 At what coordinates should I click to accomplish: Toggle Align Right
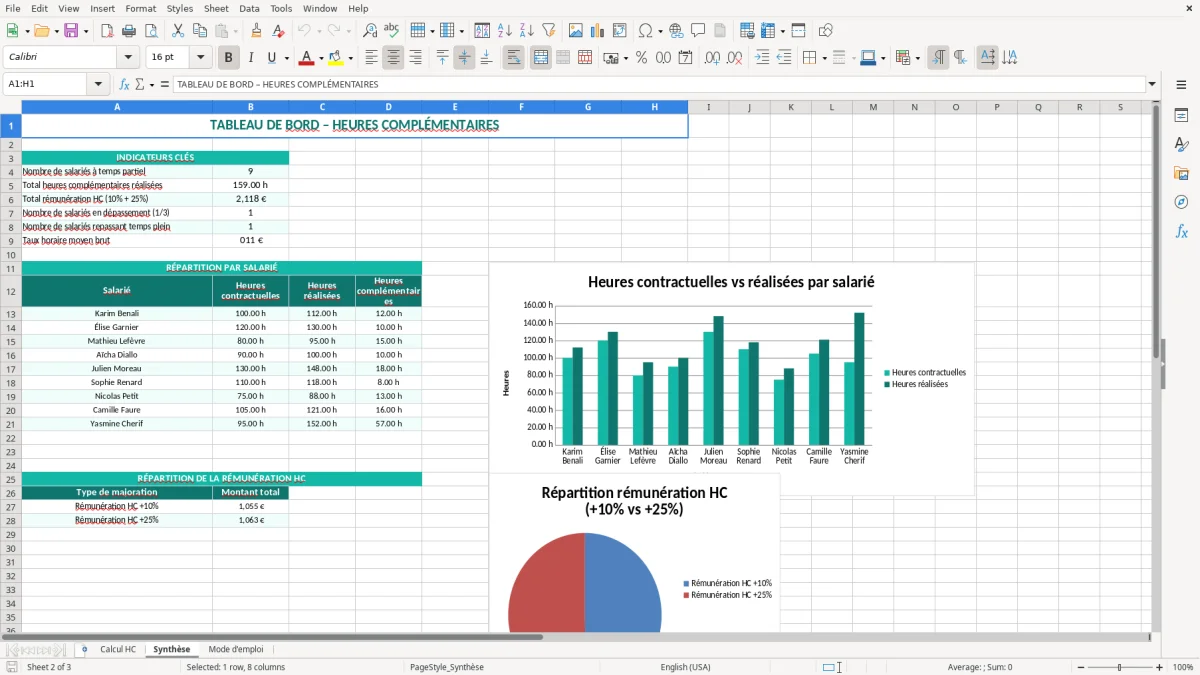pos(415,58)
